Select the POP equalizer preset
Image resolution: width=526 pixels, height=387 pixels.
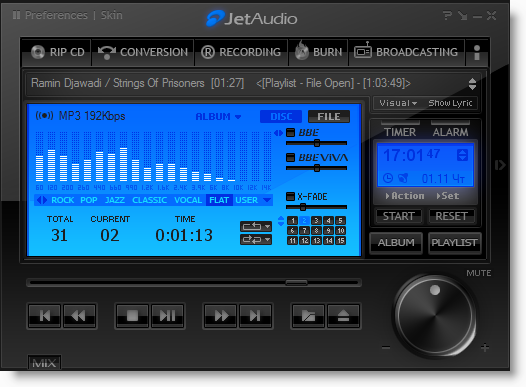coord(89,200)
